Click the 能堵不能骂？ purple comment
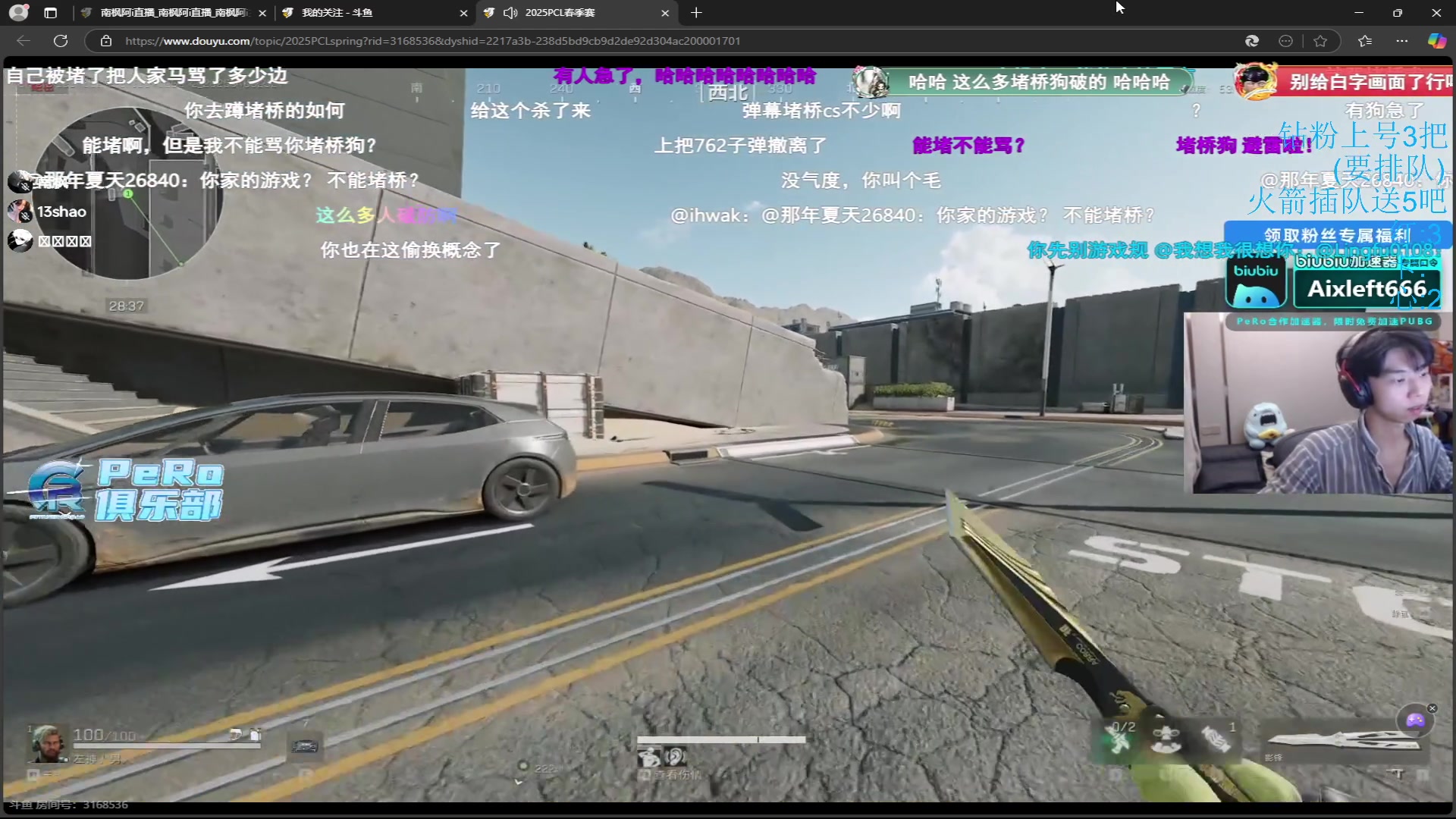1456x819 pixels. [968, 145]
